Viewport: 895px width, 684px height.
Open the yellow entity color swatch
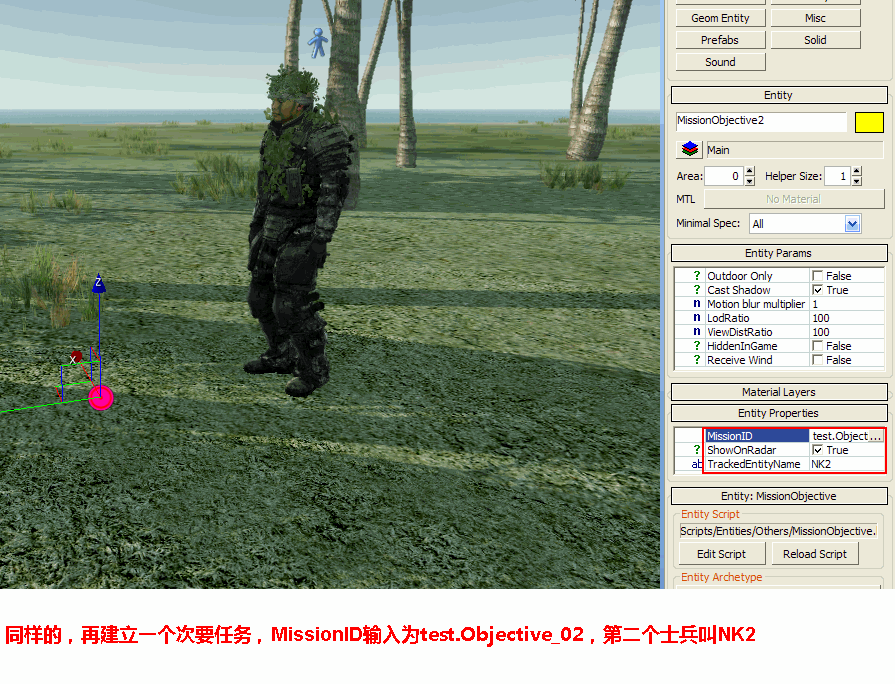(x=869, y=122)
